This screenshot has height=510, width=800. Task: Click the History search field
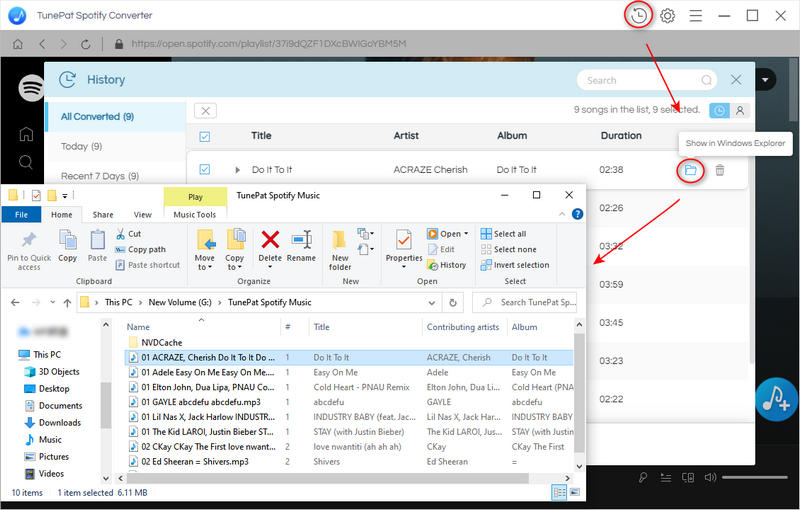(646, 80)
